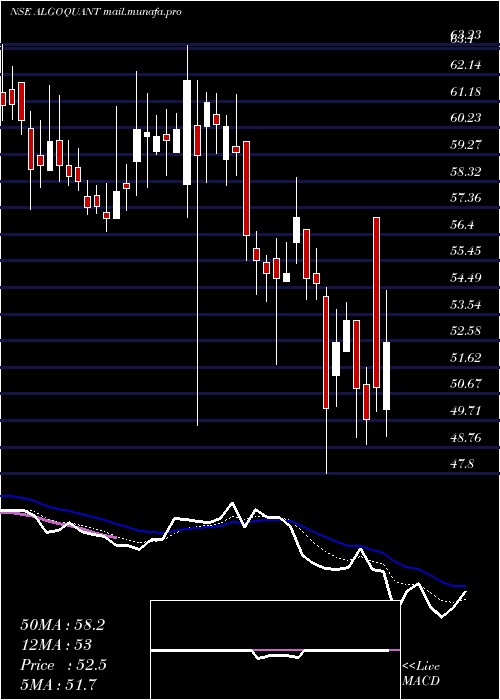Click the 48.76 price axis label

[466, 438]
